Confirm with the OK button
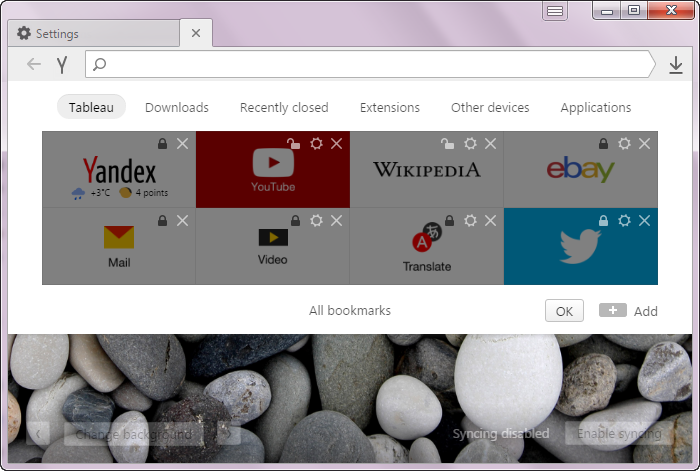 [x=564, y=311]
